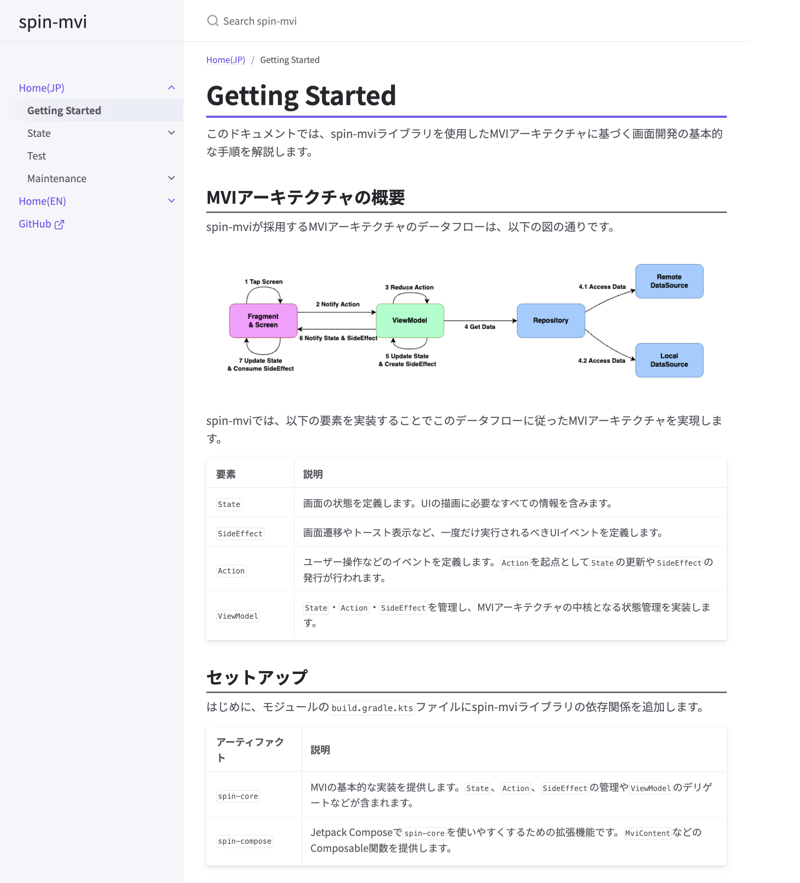Open the Test sidebar page
The height and width of the screenshot is (883, 800).
pos(37,155)
